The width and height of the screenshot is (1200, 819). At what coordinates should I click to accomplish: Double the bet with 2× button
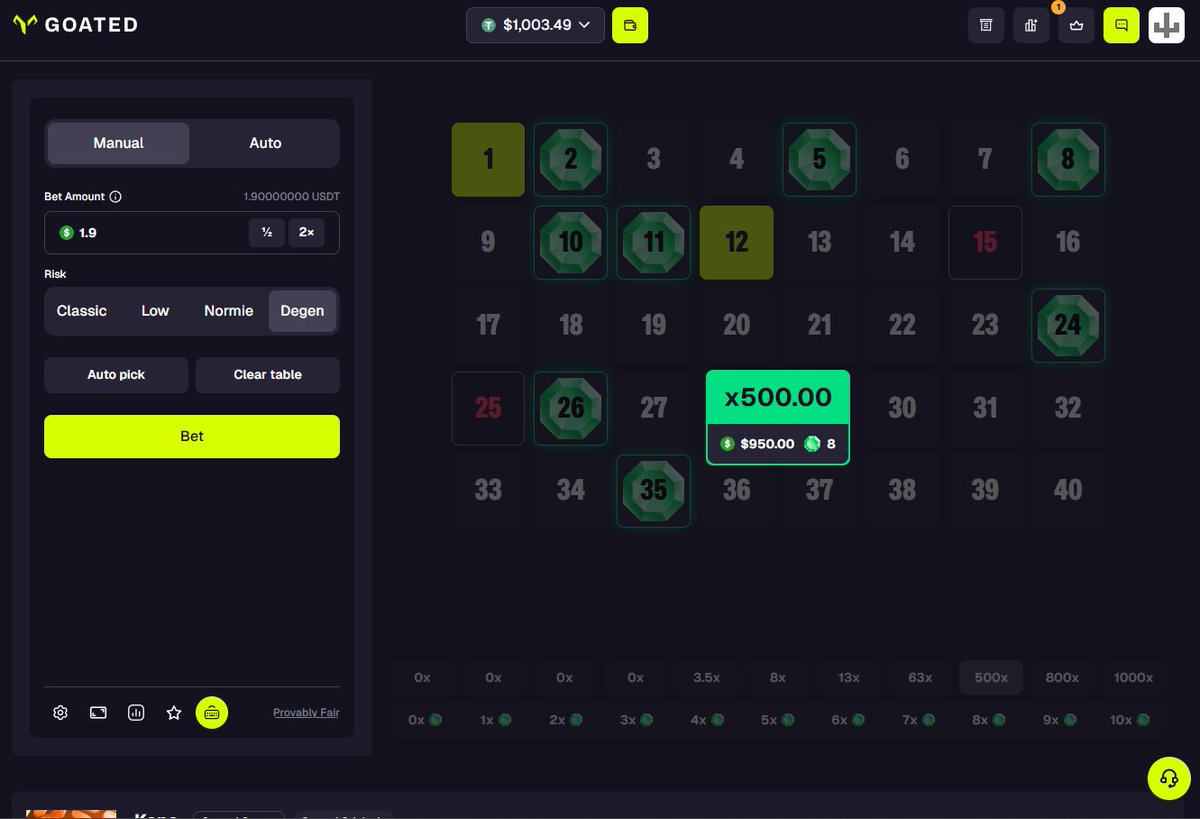(306, 232)
